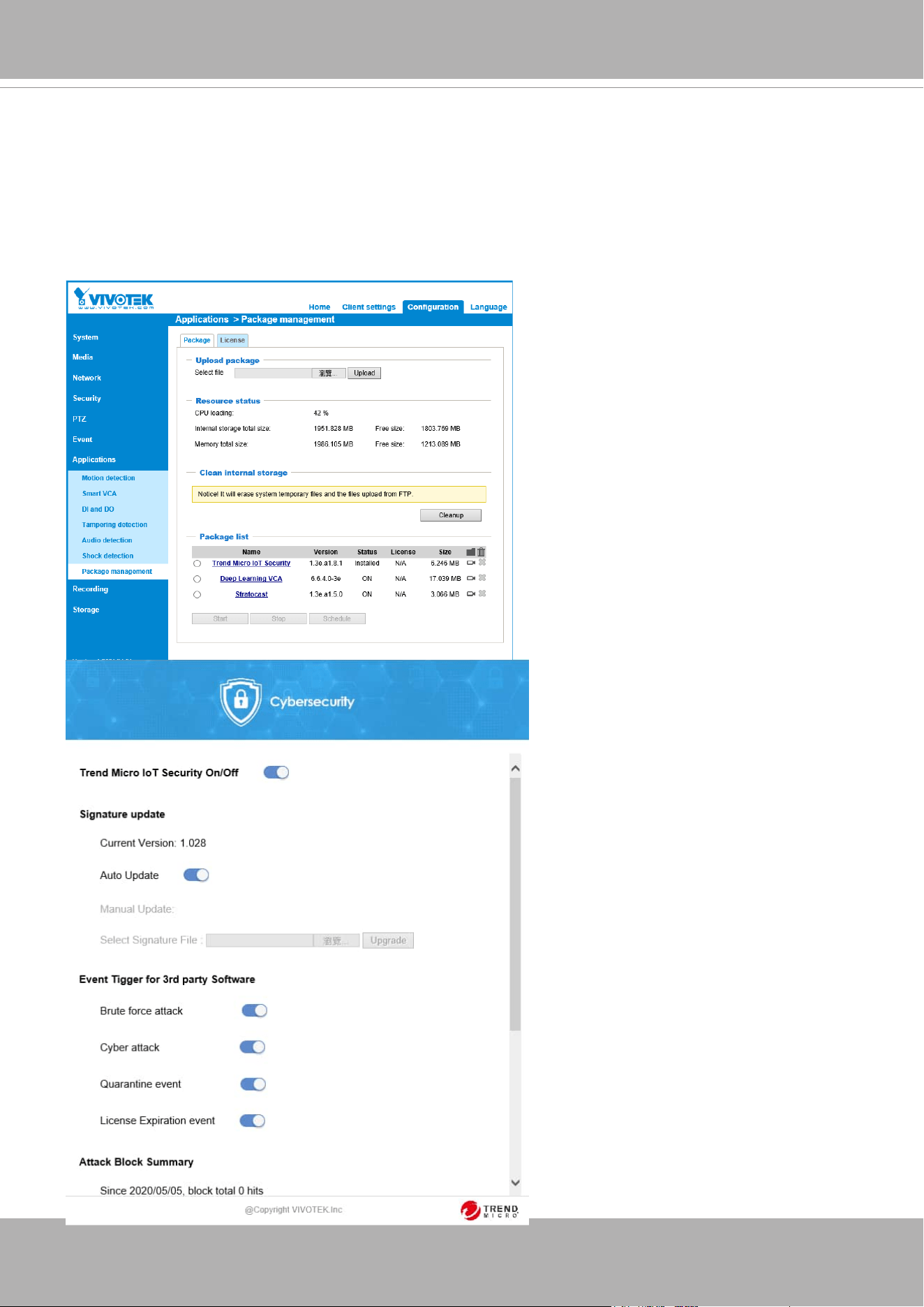The width and height of the screenshot is (924, 1307).
Task: Click the trash can icon in package list header
Action: (482, 552)
